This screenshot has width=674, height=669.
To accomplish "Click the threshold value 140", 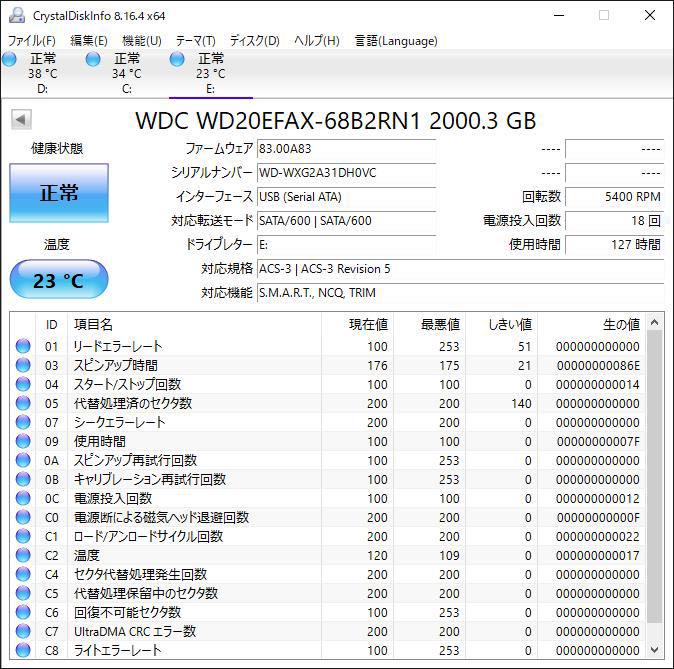I will pos(521,404).
